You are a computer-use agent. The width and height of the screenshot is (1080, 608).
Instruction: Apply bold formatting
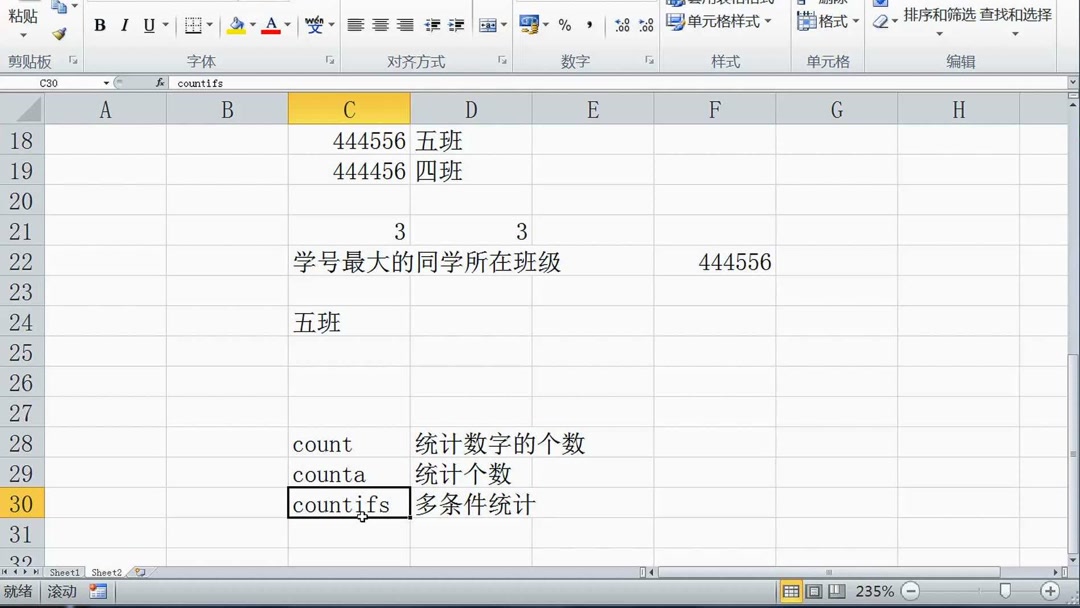(x=99, y=25)
